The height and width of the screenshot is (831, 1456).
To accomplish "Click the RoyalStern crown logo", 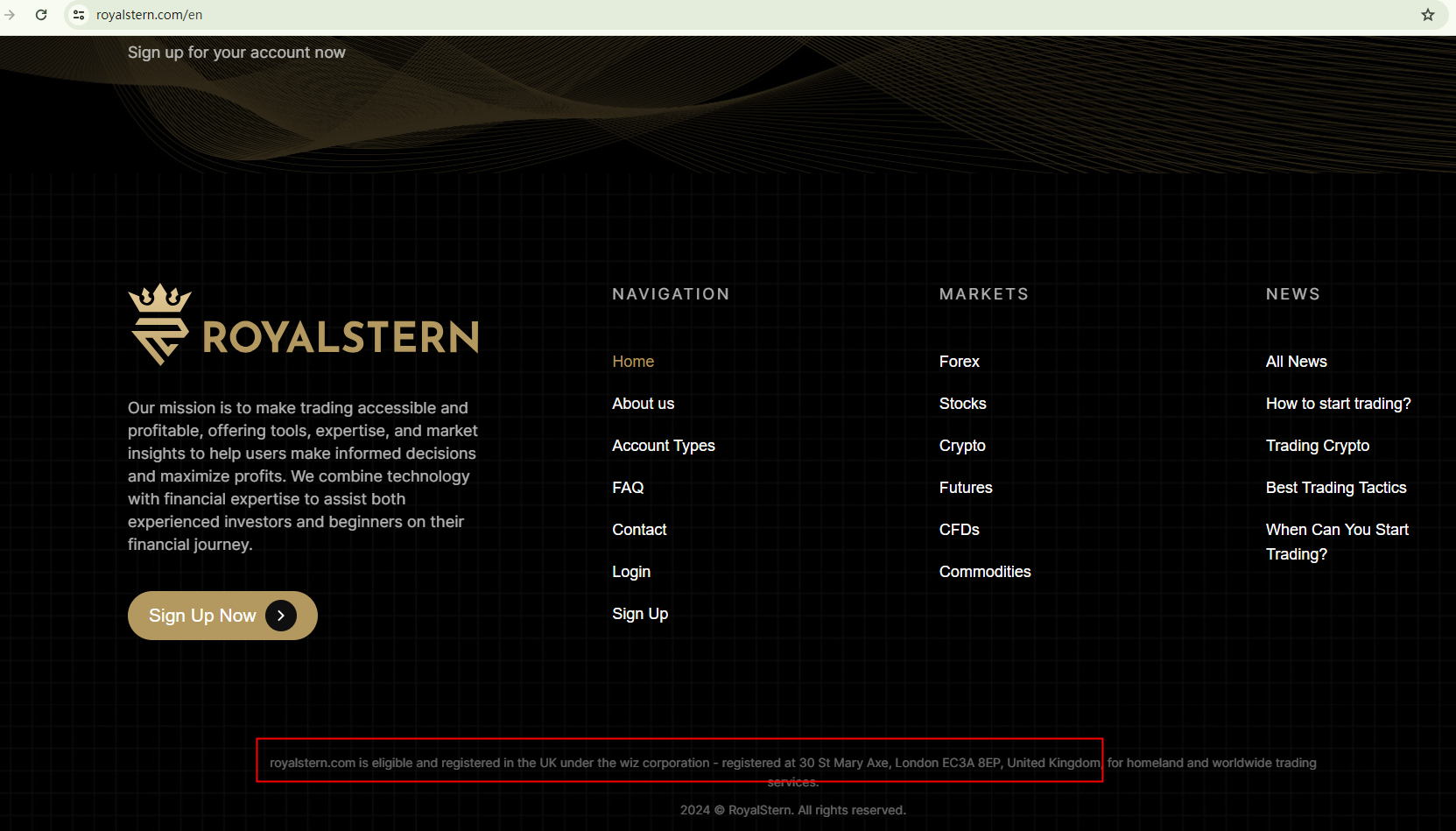I will click(303, 324).
